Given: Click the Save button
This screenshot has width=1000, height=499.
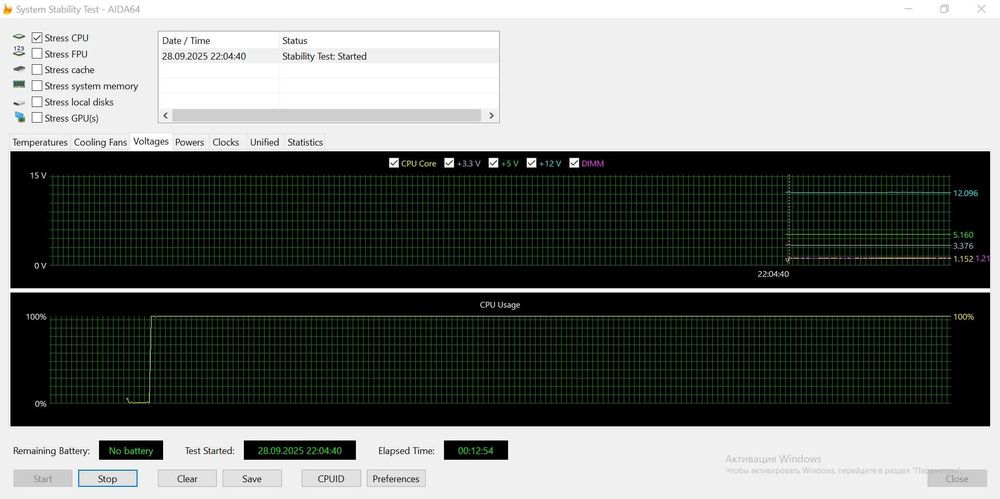Looking at the screenshot, I should pos(252,479).
